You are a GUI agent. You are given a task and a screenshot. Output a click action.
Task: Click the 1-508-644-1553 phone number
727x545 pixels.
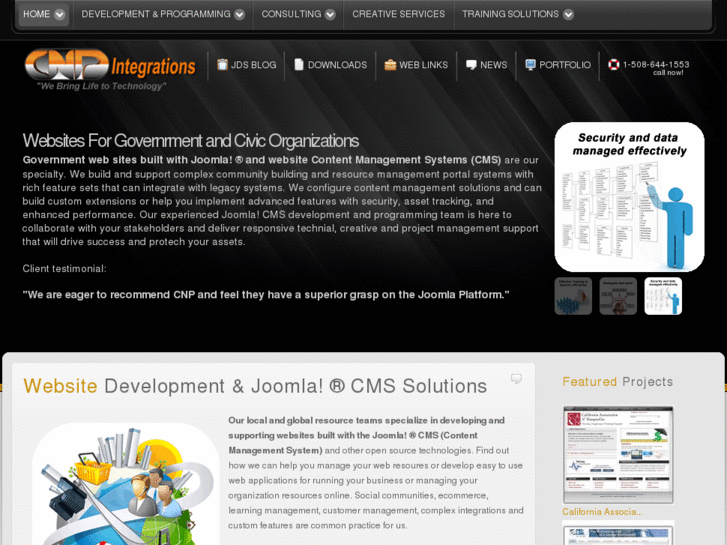click(x=656, y=64)
